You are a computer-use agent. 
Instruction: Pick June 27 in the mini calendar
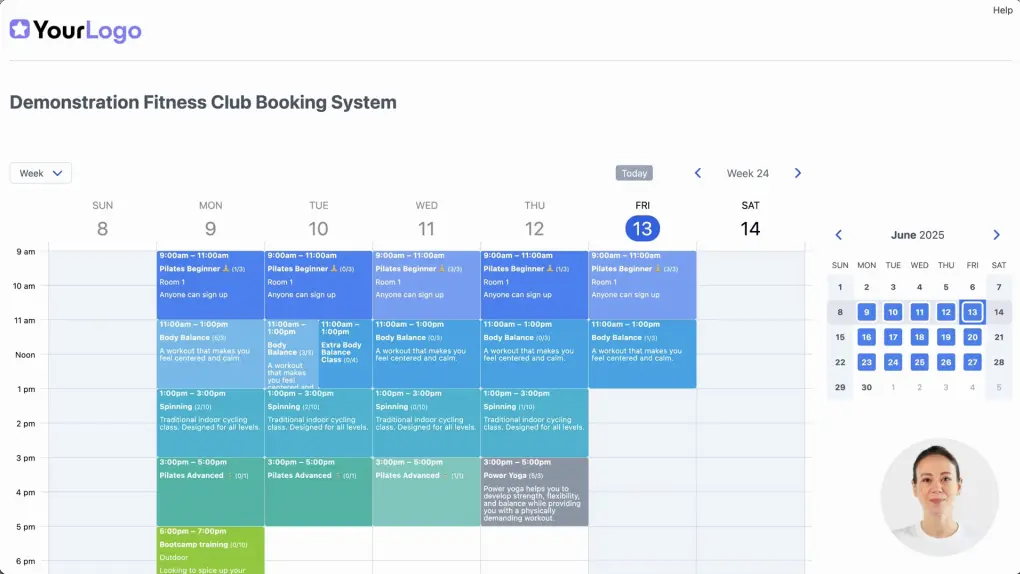[972, 362]
